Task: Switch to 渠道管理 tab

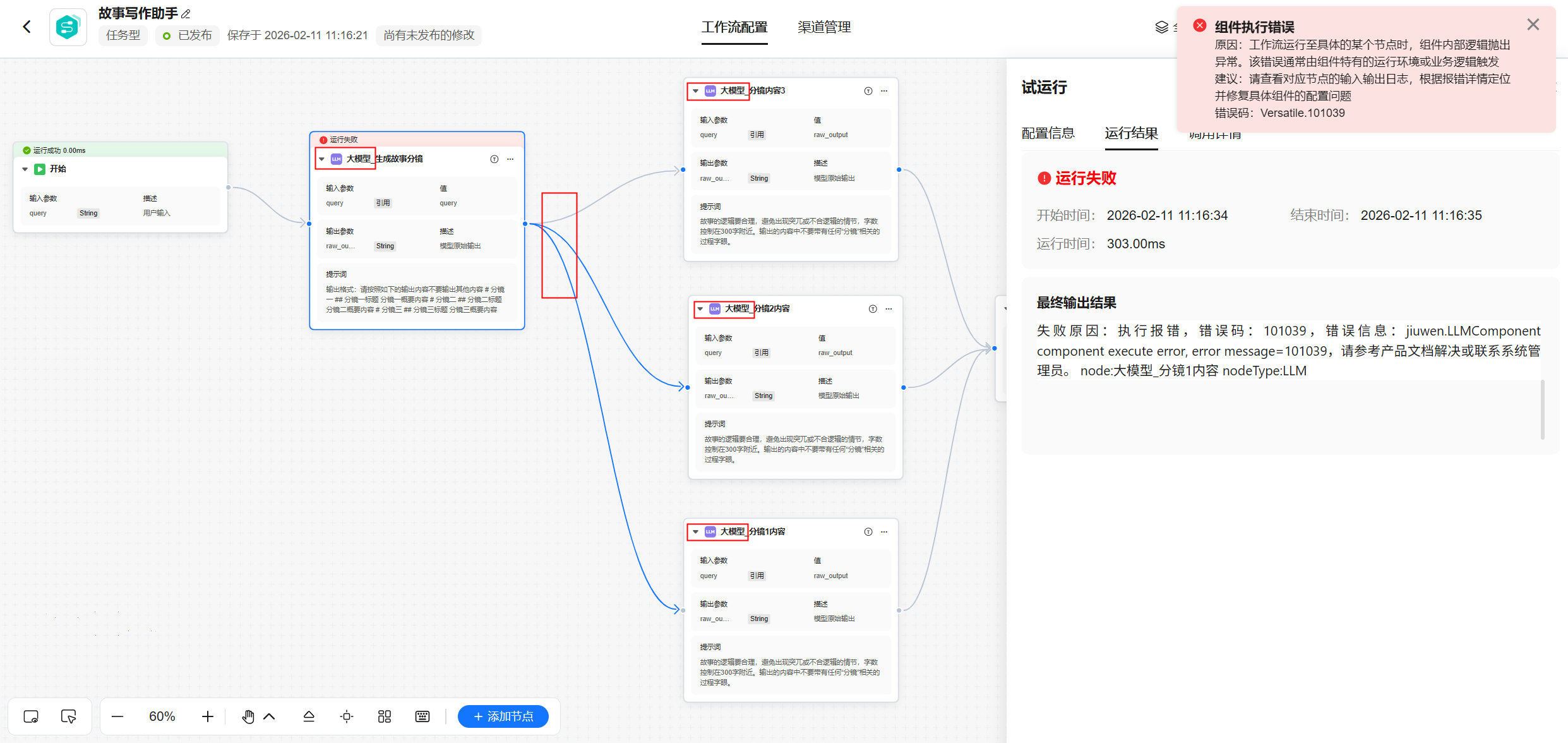Action: coord(823,27)
